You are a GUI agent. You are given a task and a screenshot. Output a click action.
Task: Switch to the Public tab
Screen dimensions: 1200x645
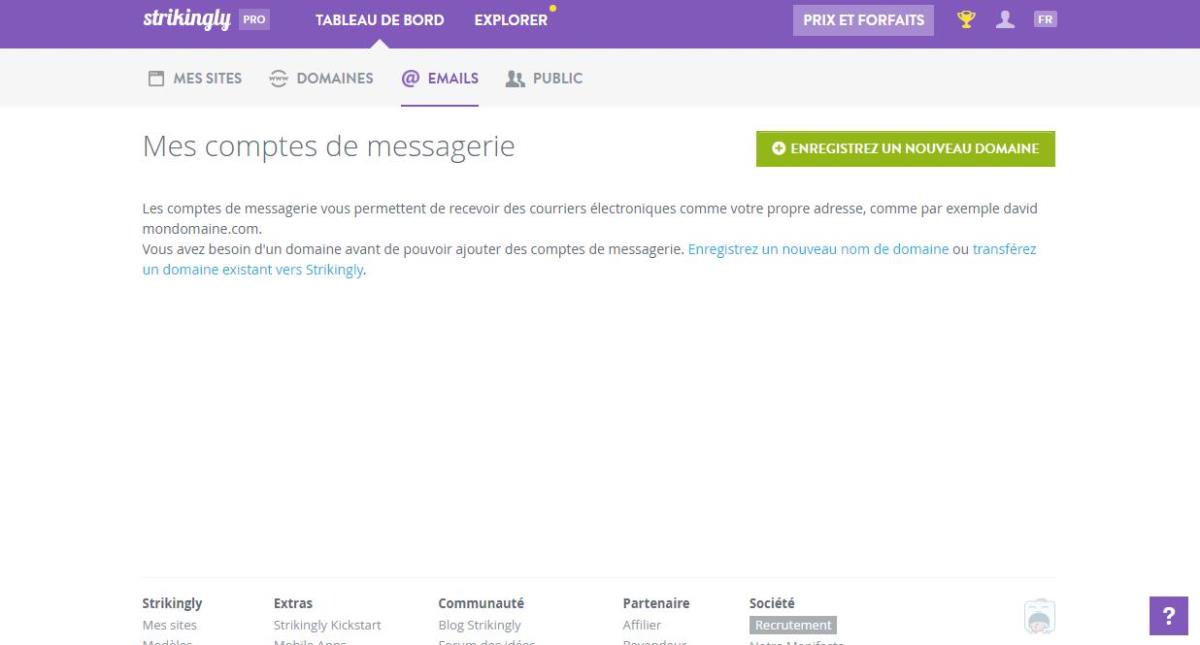545,78
